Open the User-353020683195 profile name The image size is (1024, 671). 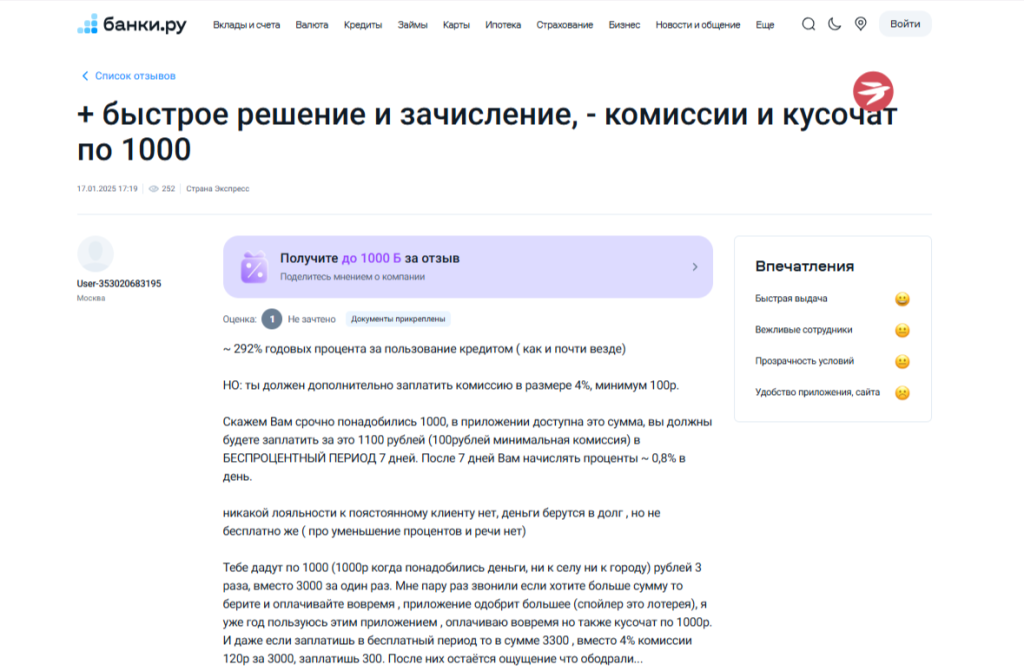[119, 284]
